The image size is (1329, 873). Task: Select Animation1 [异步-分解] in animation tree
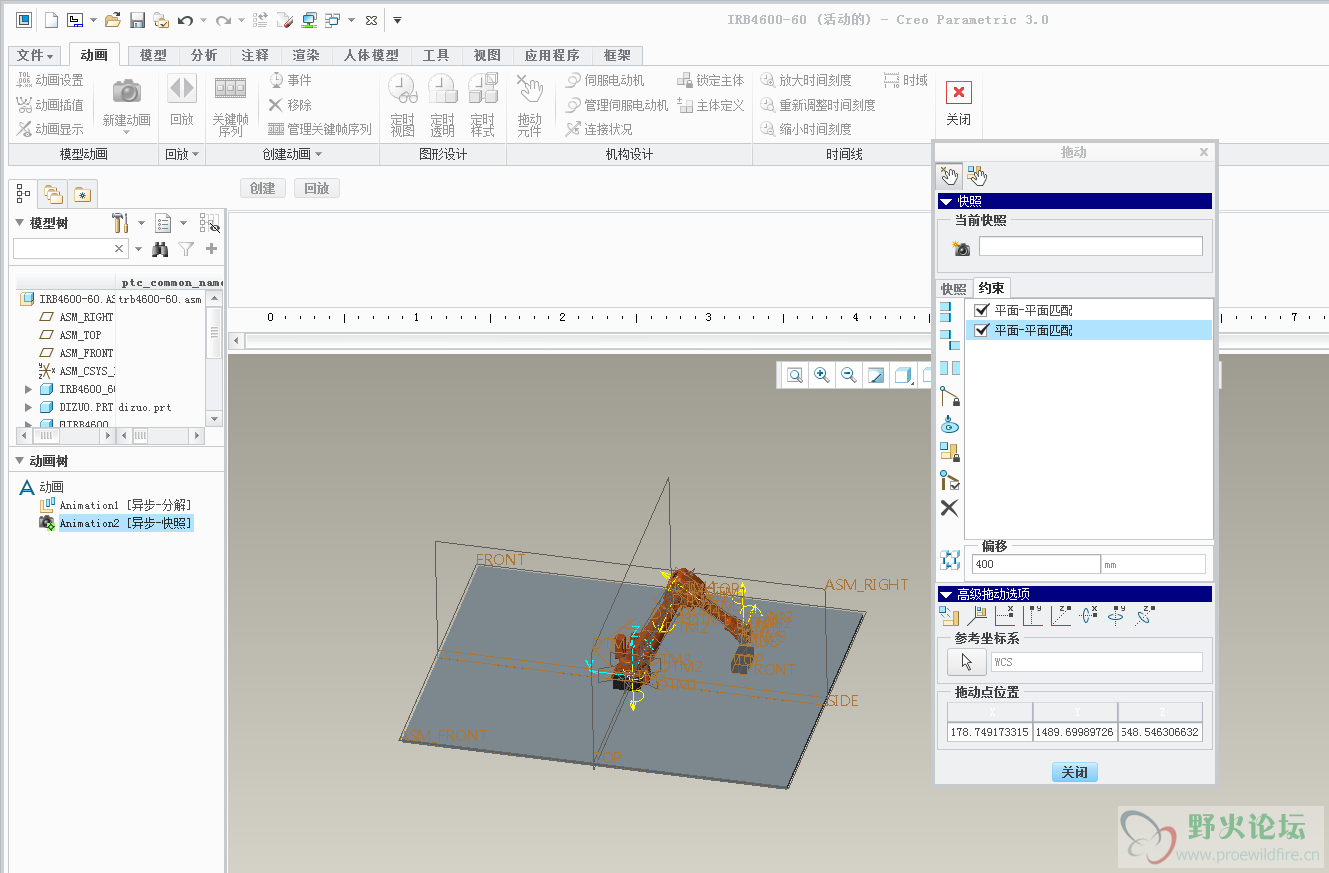coord(124,505)
